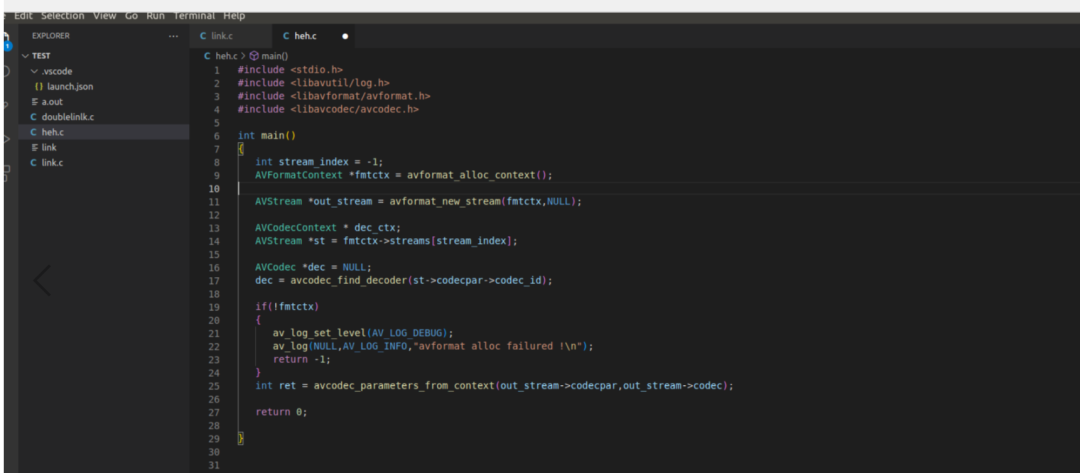1080x473 pixels.
Task: Click the unsaved dot on heh.c tab
Action: pyautogui.click(x=345, y=36)
